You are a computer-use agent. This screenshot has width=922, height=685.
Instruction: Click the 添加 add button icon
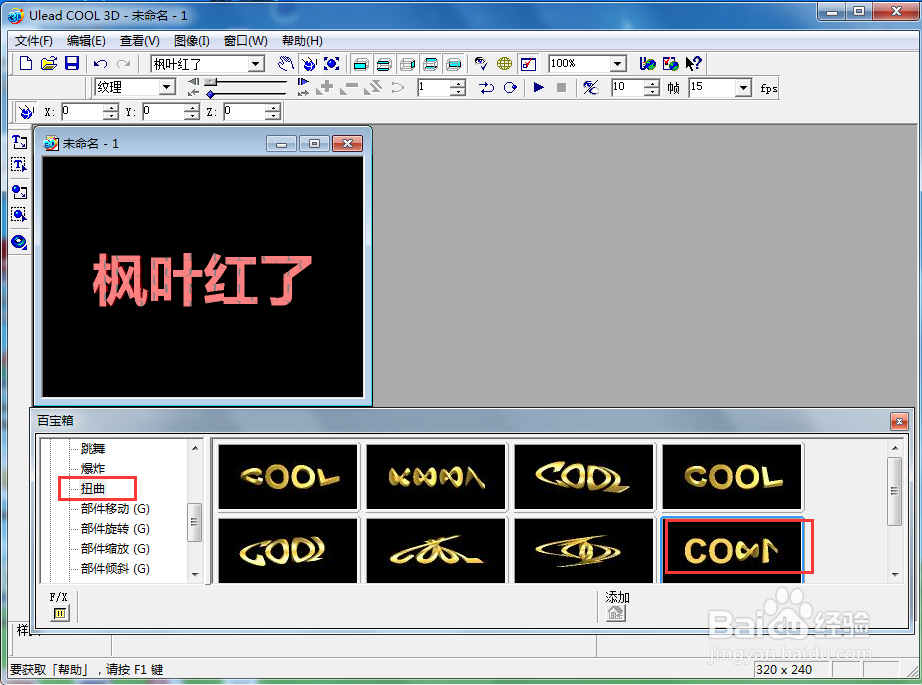pos(616,613)
